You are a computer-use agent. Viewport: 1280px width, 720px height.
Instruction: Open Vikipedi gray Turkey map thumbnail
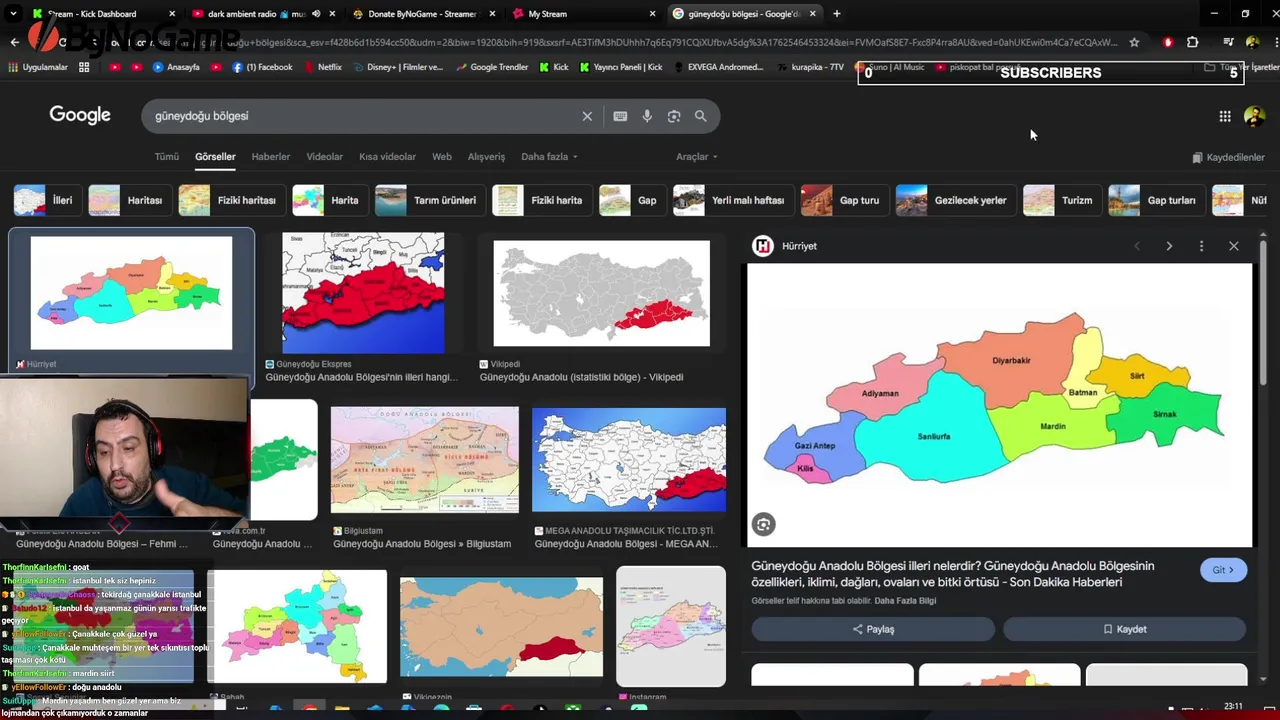pyautogui.click(x=602, y=293)
